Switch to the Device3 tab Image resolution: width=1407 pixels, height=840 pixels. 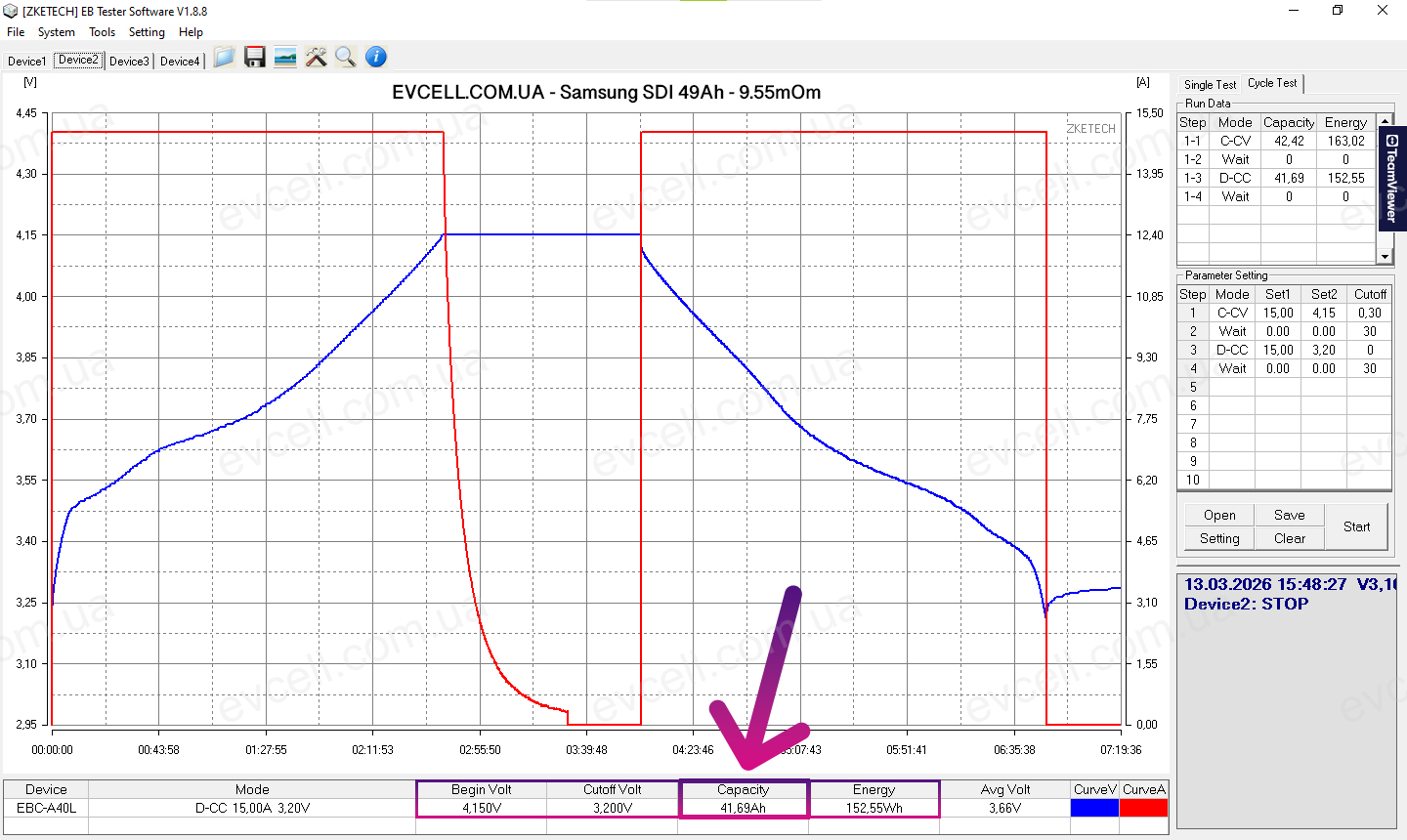tap(129, 61)
